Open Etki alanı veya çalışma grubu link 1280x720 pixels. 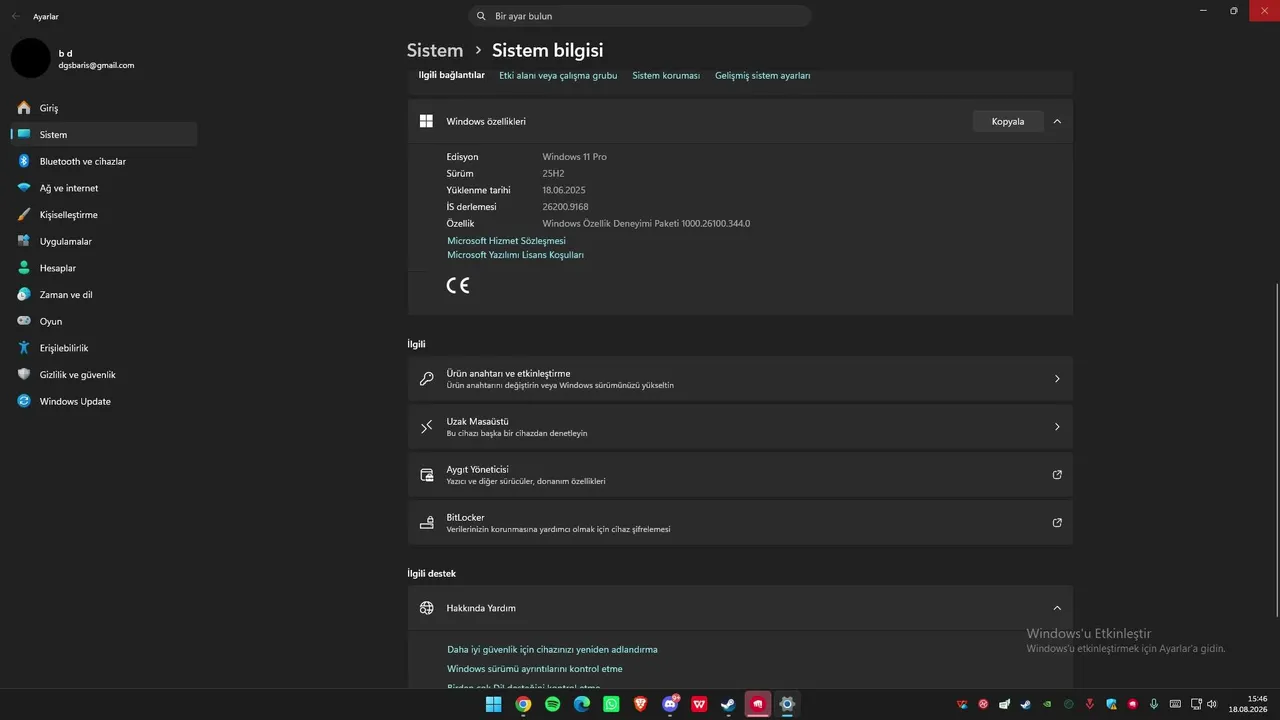coord(558,76)
